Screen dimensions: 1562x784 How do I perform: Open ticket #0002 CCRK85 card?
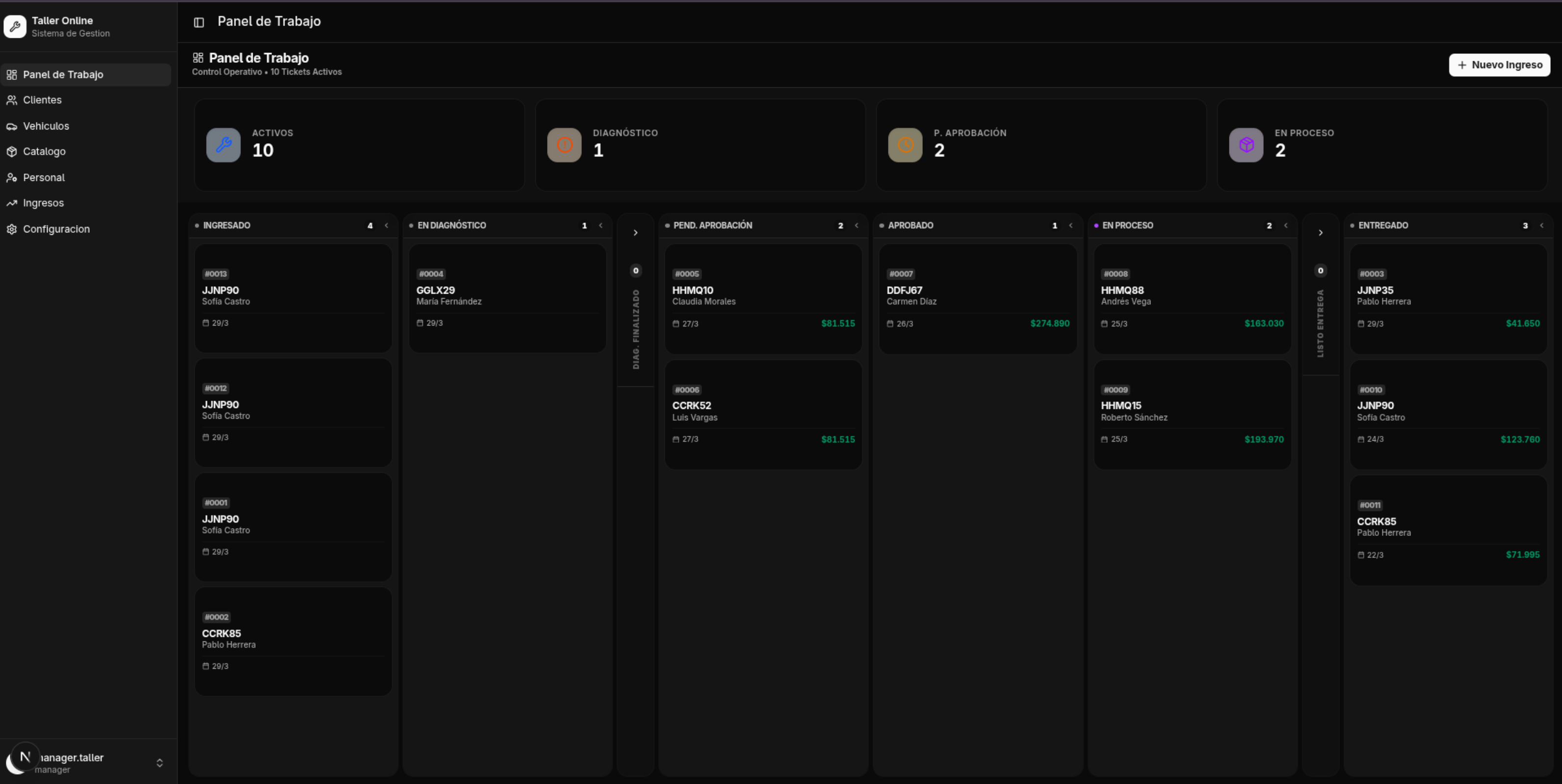coord(293,642)
